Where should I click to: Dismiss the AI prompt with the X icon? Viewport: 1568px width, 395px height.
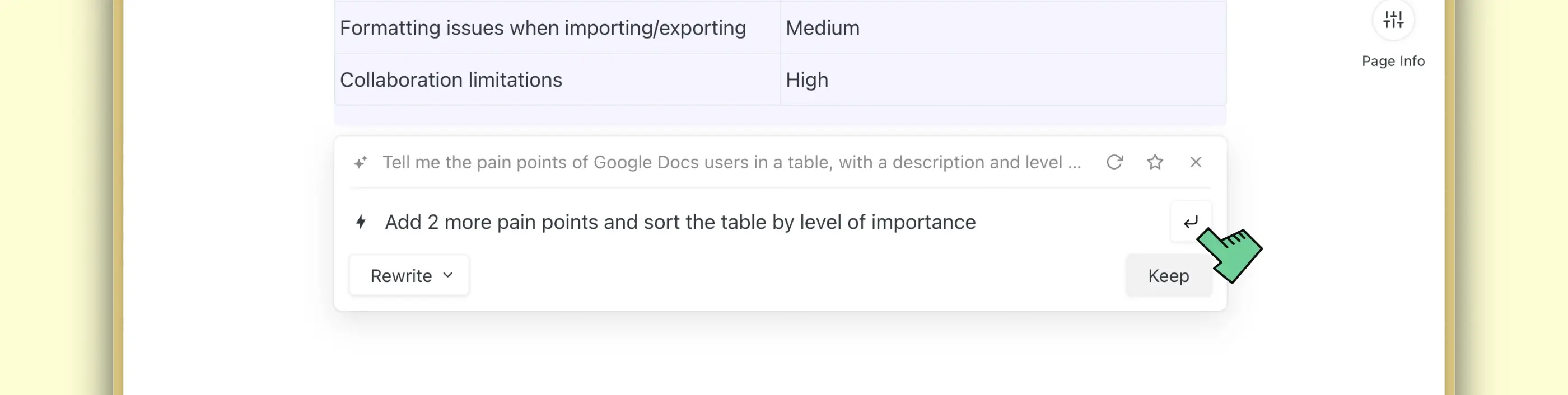pos(1196,162)
